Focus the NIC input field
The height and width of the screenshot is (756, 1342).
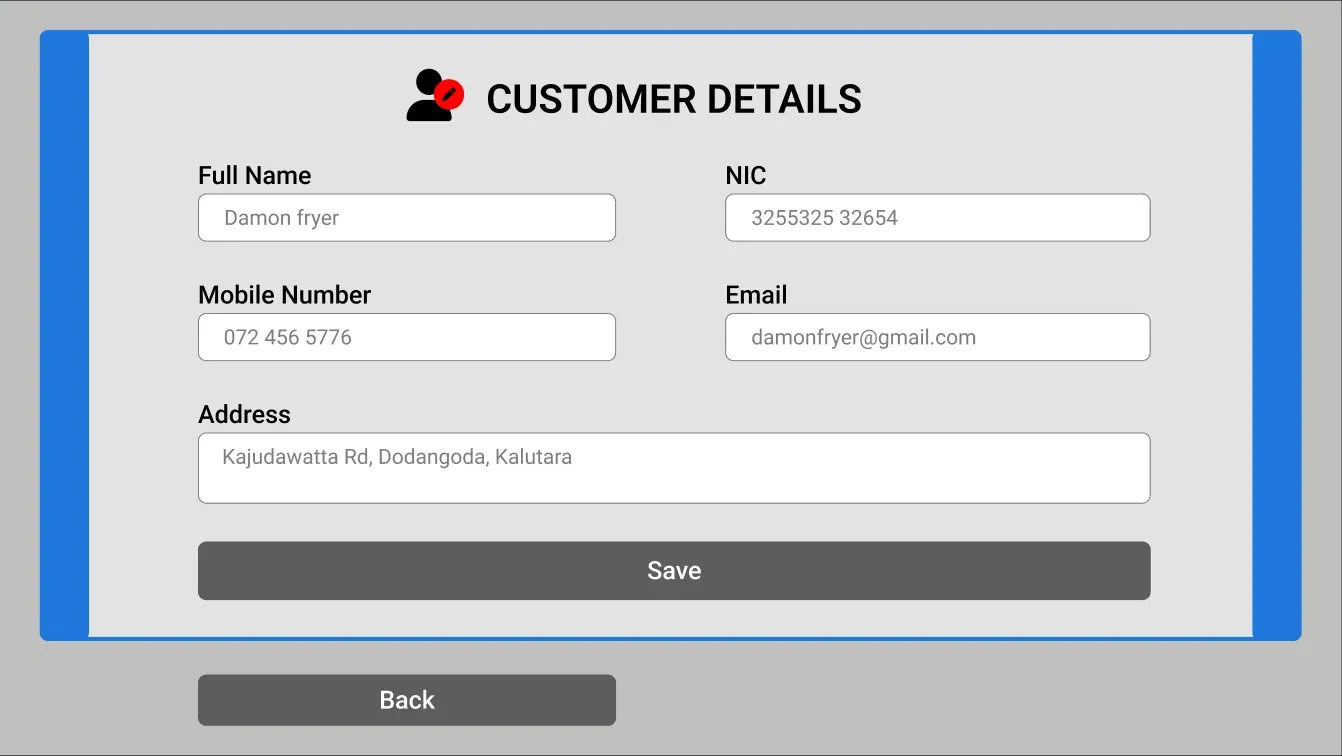938,218
